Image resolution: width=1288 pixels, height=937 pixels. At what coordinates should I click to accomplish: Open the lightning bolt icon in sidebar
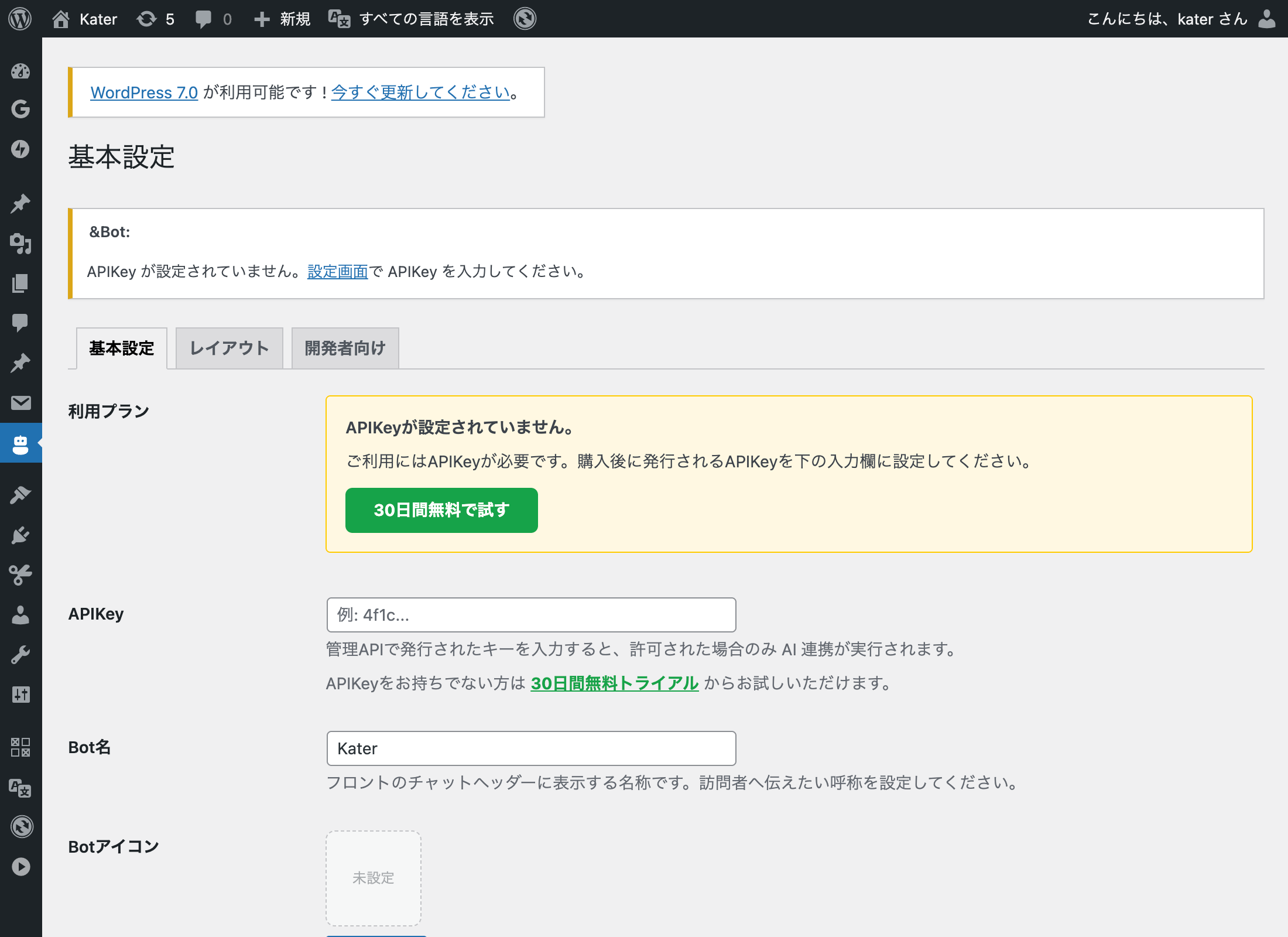[x=20, y=149]
